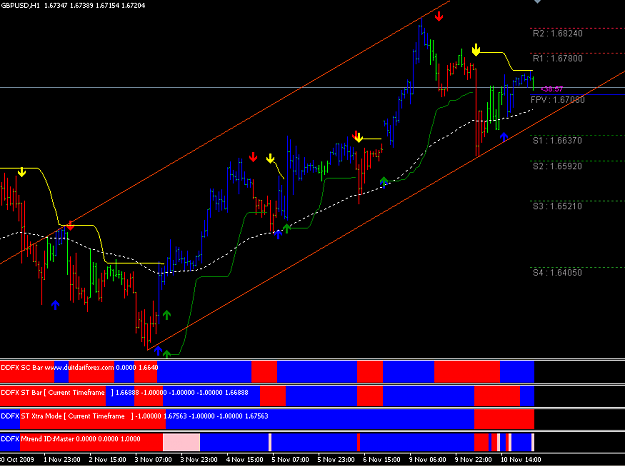This screenshot has height=467, width=625.
Task: Select the blue up arrow left of S1 level
Action: click(504, 137)
